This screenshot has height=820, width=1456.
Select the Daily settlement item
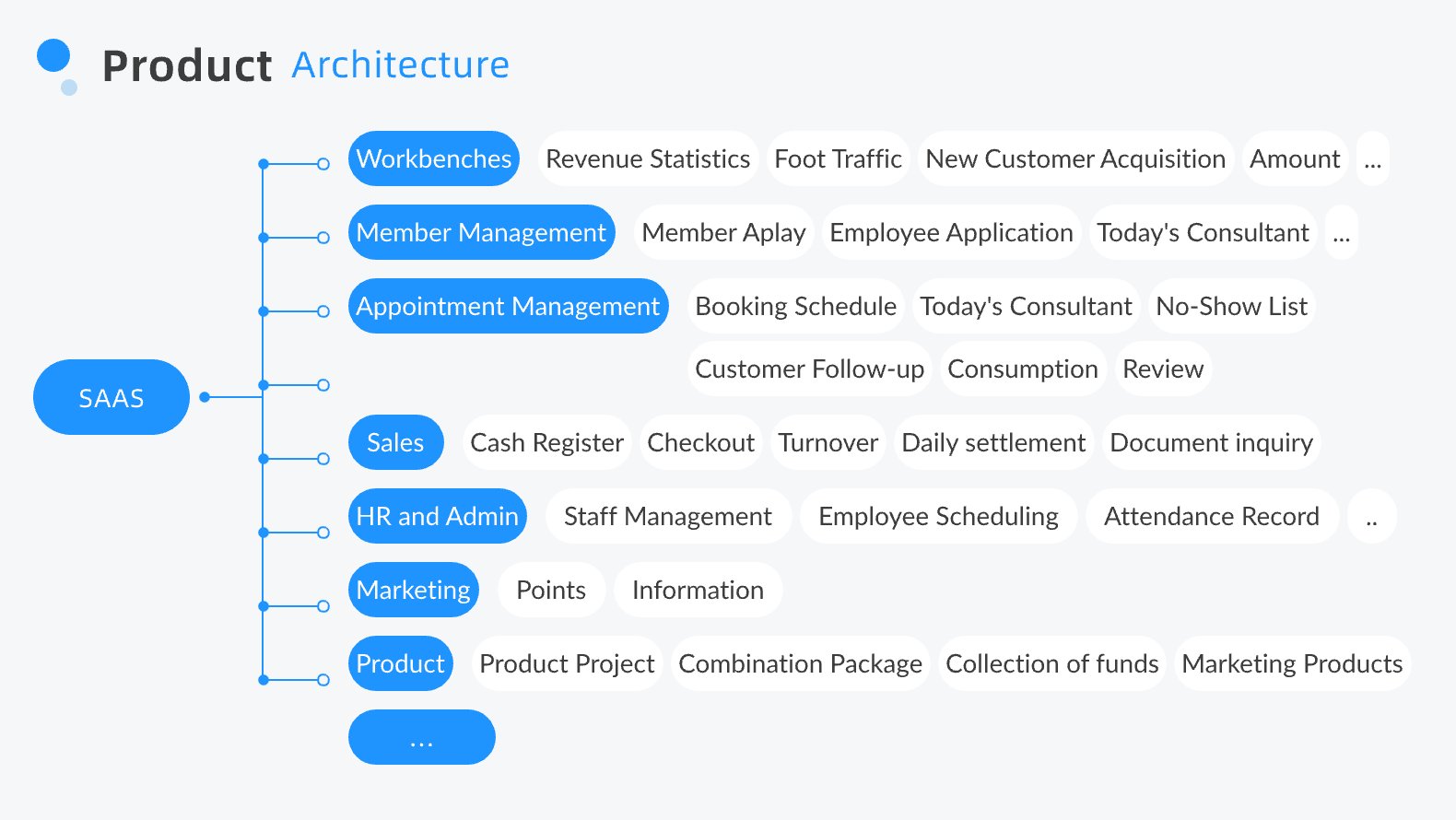point(993,442)
